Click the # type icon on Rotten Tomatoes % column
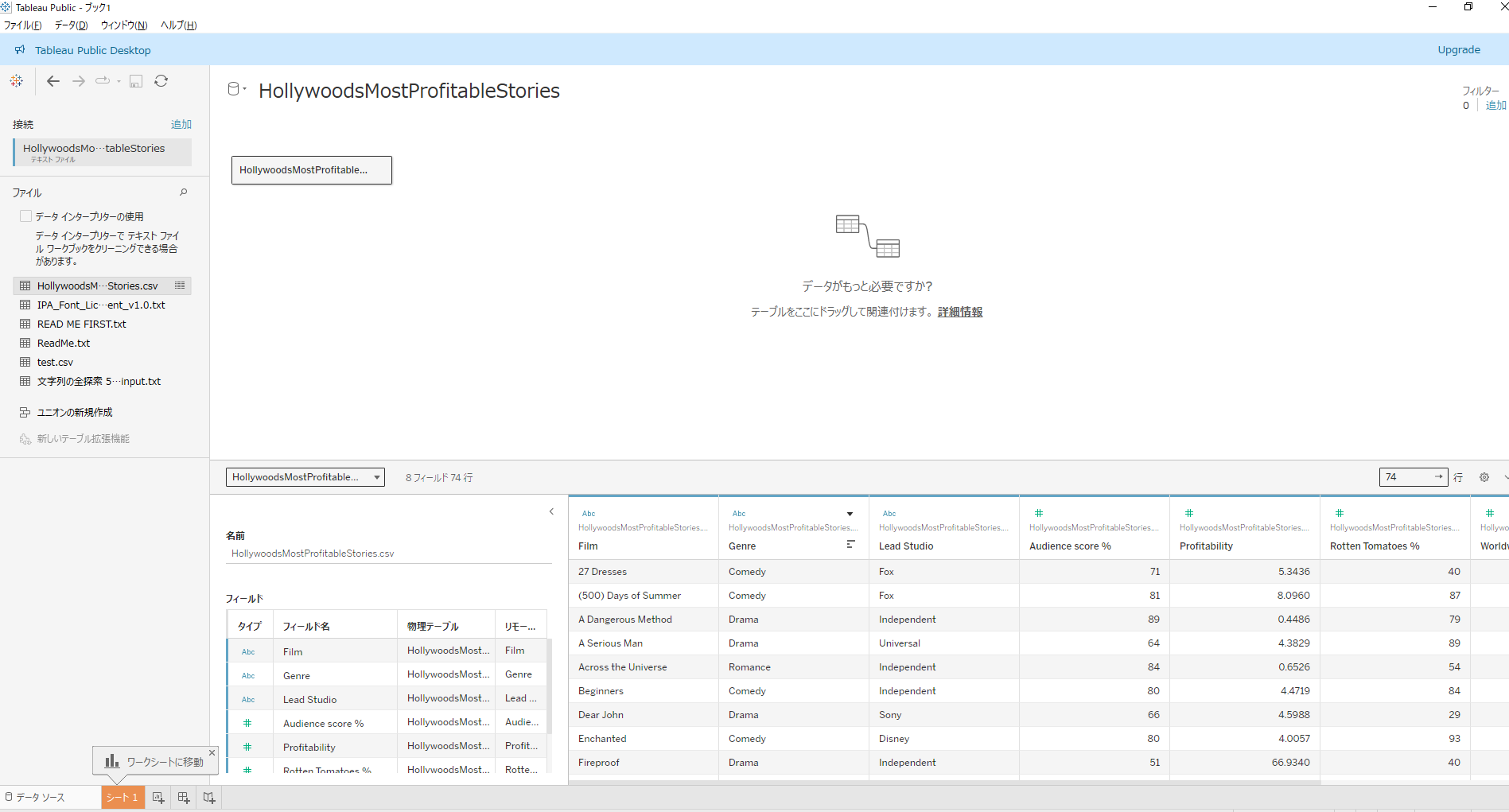This screenshot has width=1509, height=812. click(1340, 513)
